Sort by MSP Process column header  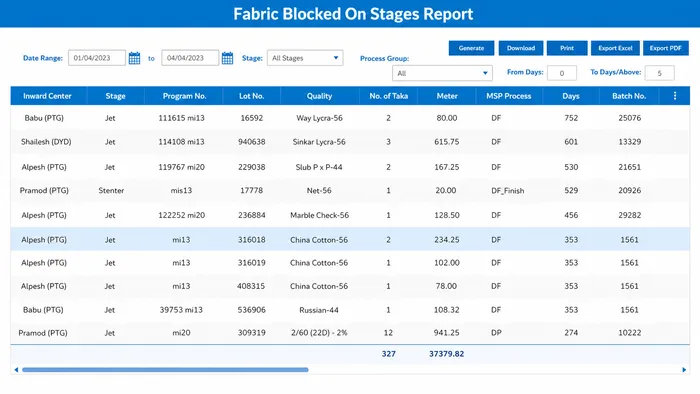click(508, 96)
